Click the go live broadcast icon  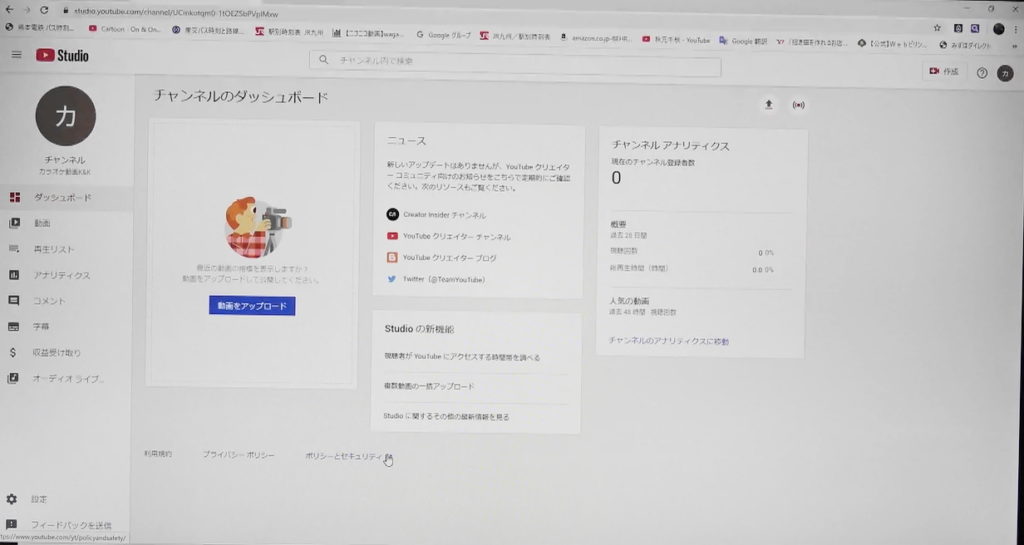[798, 104]
